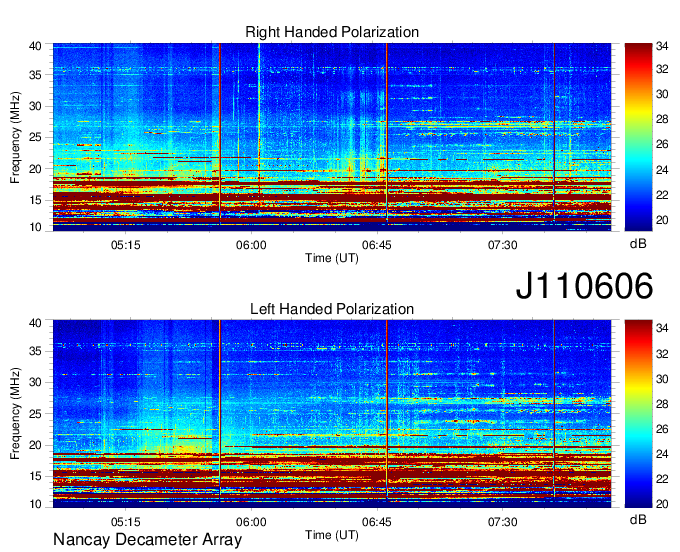680x552 pixels.
Task: Select the large "J110606" observation label
Action: [584, 285]
